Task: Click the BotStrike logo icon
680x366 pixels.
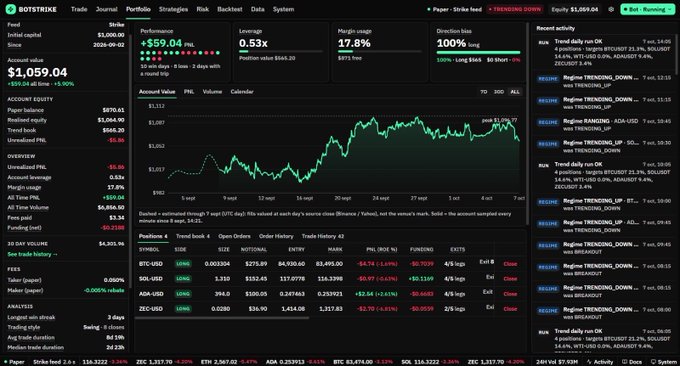Action: [11, 9]
